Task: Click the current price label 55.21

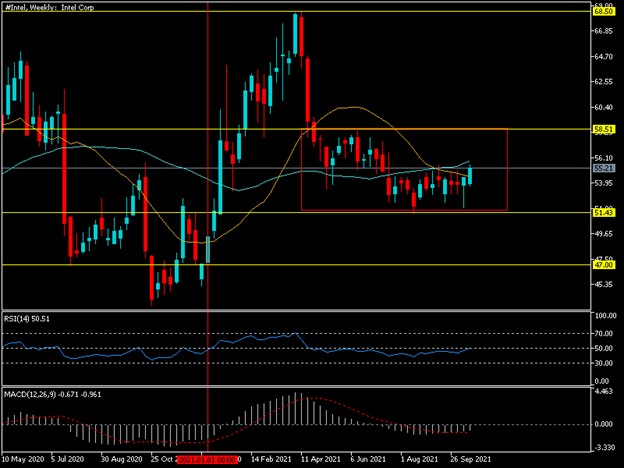Action: click(x=604, y=168)
